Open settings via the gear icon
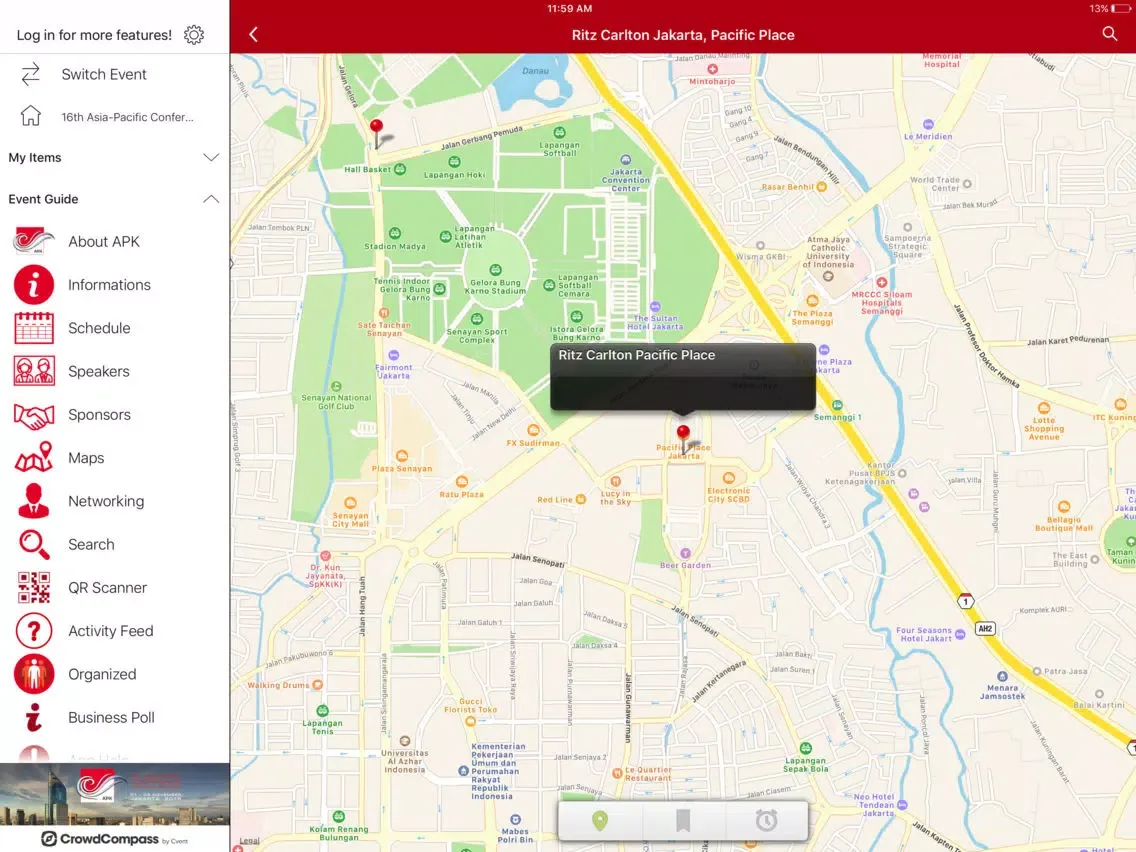 pyautogui.click(x=193, y=35)
